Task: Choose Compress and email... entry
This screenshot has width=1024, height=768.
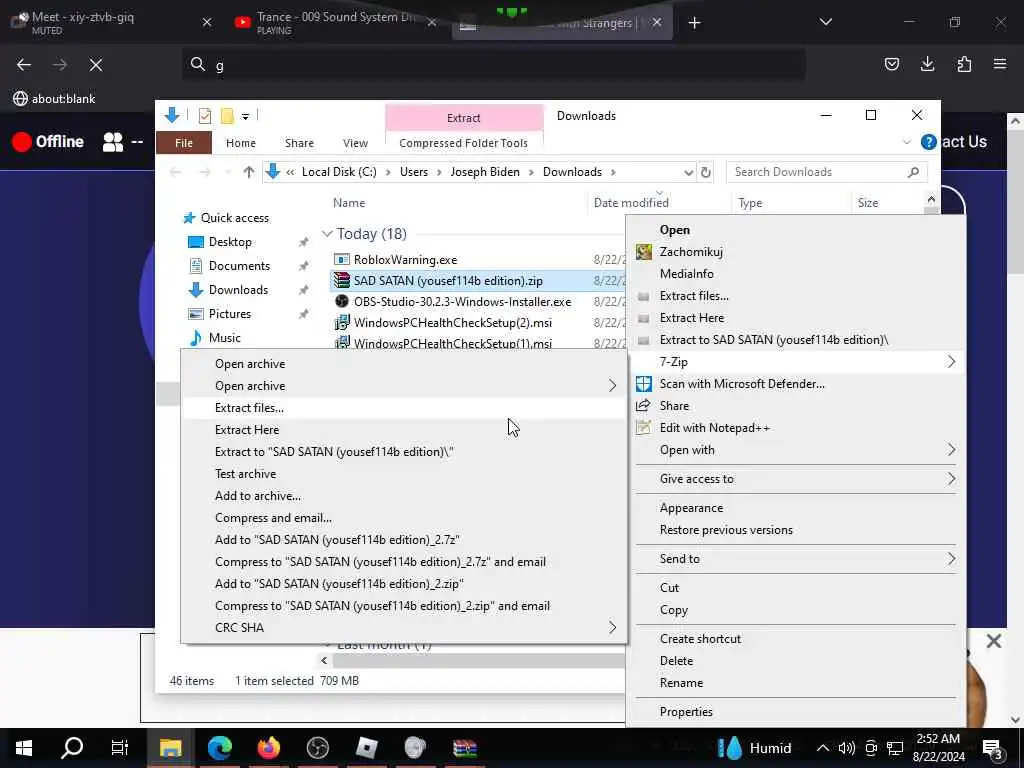Action: [x=404, y=518]
